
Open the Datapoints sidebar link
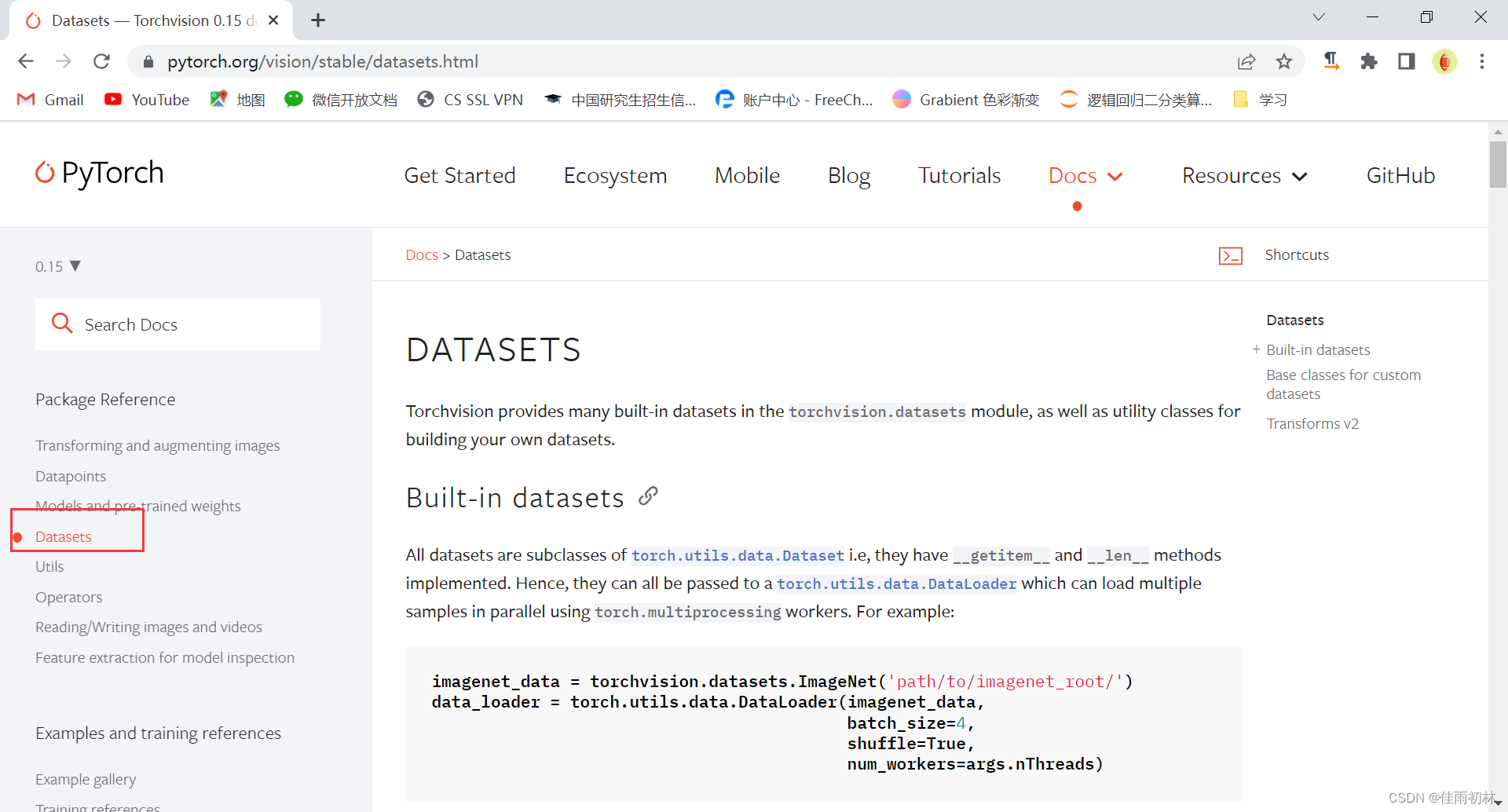pos(71,476)
